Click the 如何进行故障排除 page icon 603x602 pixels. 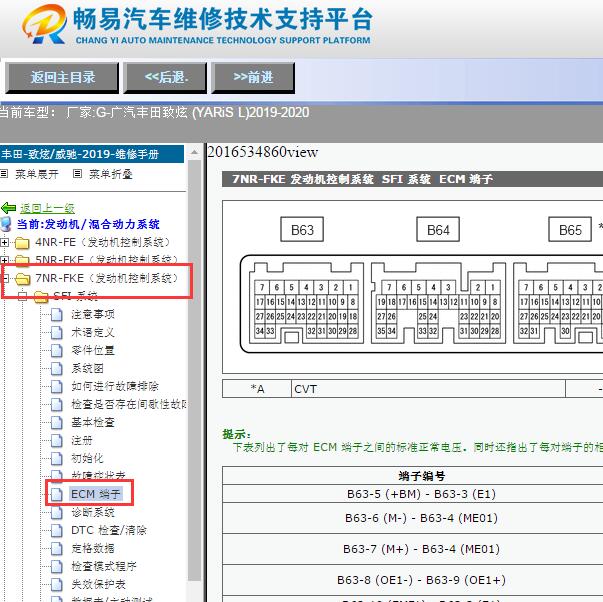click(57, 386)
